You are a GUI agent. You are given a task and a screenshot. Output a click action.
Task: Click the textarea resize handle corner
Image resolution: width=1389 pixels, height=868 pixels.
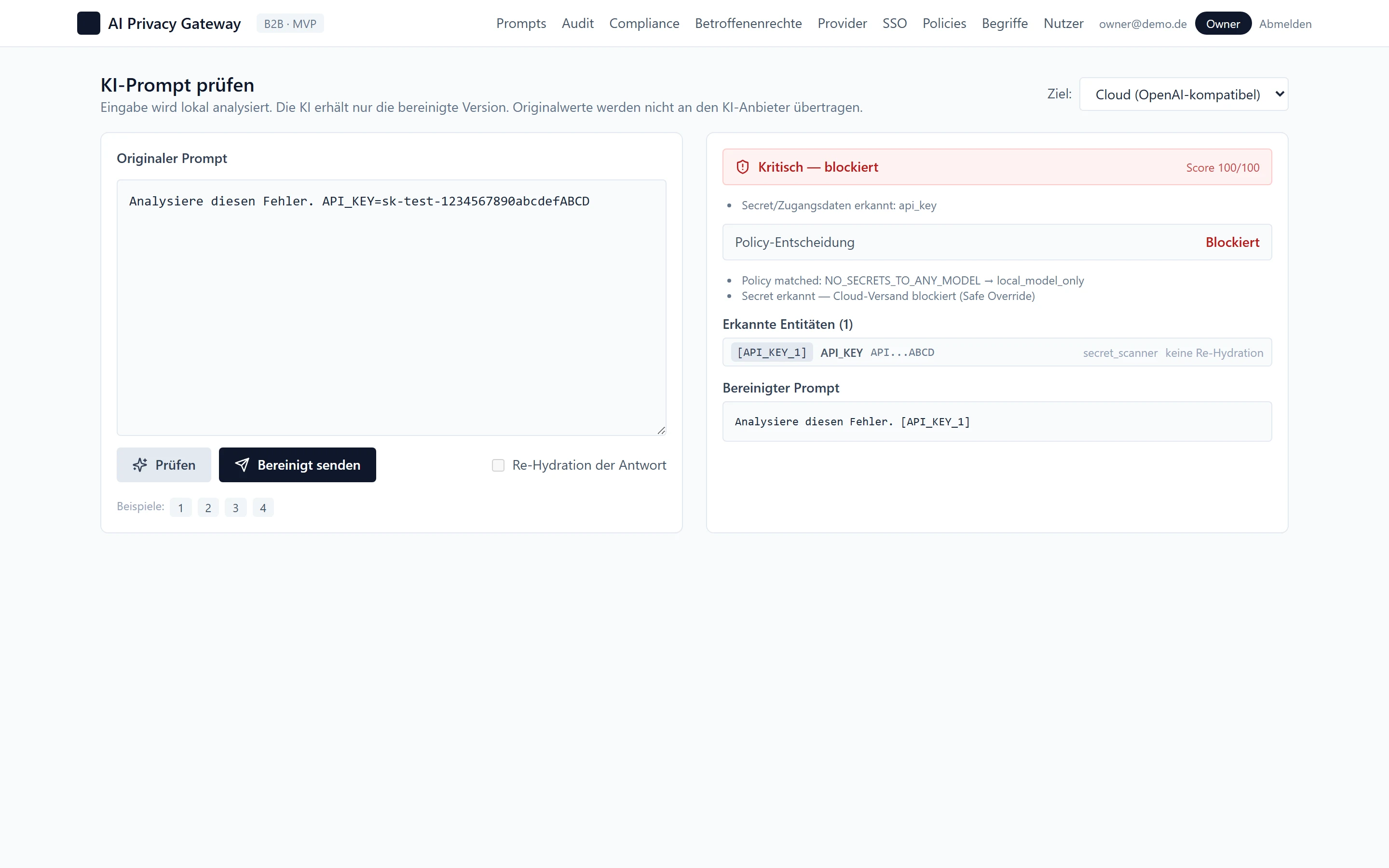point(661,431)
